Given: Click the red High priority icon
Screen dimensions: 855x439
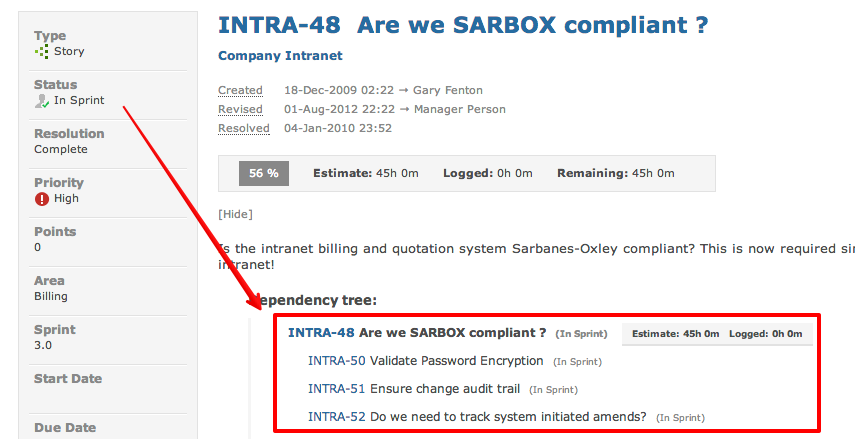Looking at the screenshot, I should coord(41,199).
